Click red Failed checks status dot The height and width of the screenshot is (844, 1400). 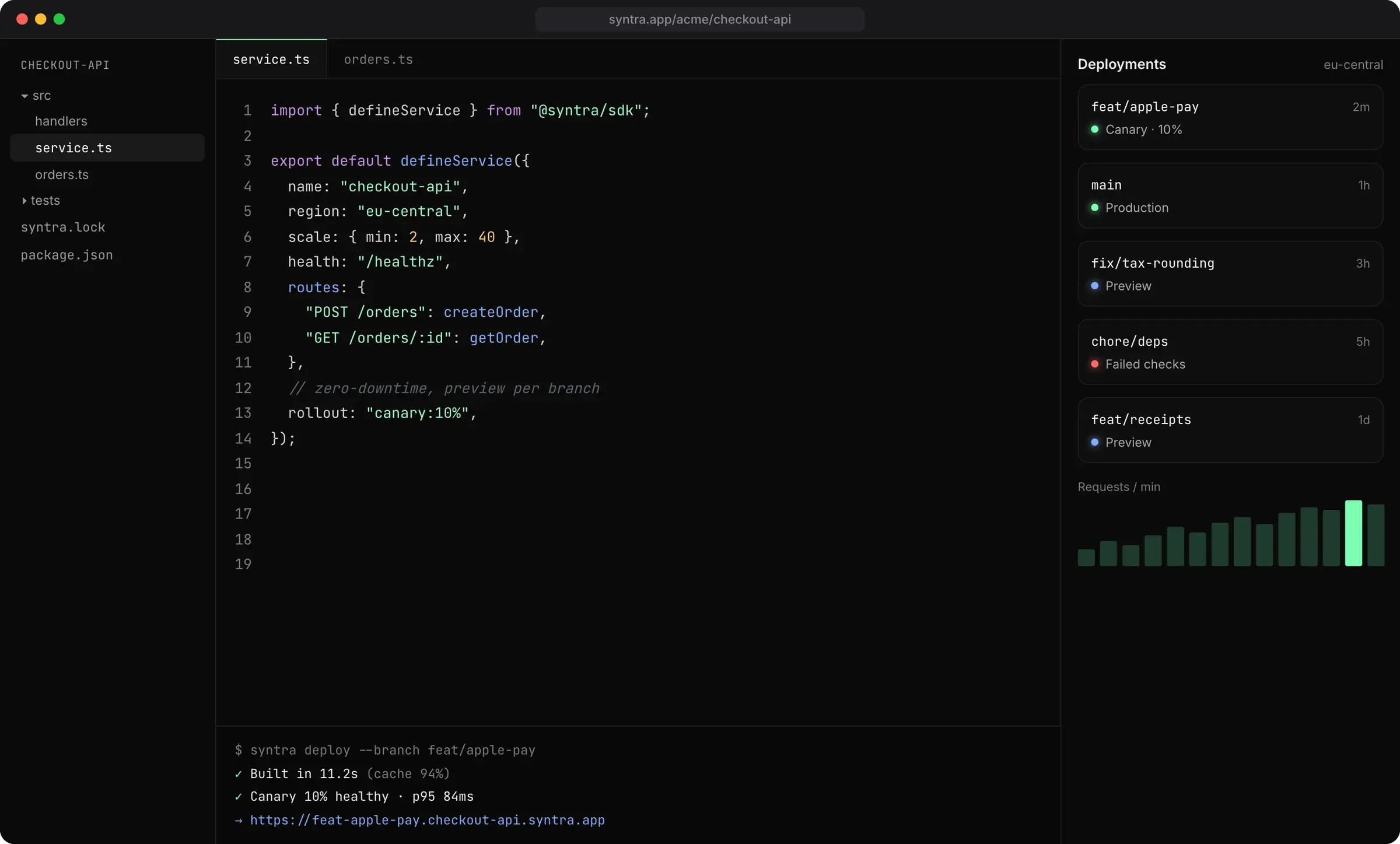coord(1095,364)
